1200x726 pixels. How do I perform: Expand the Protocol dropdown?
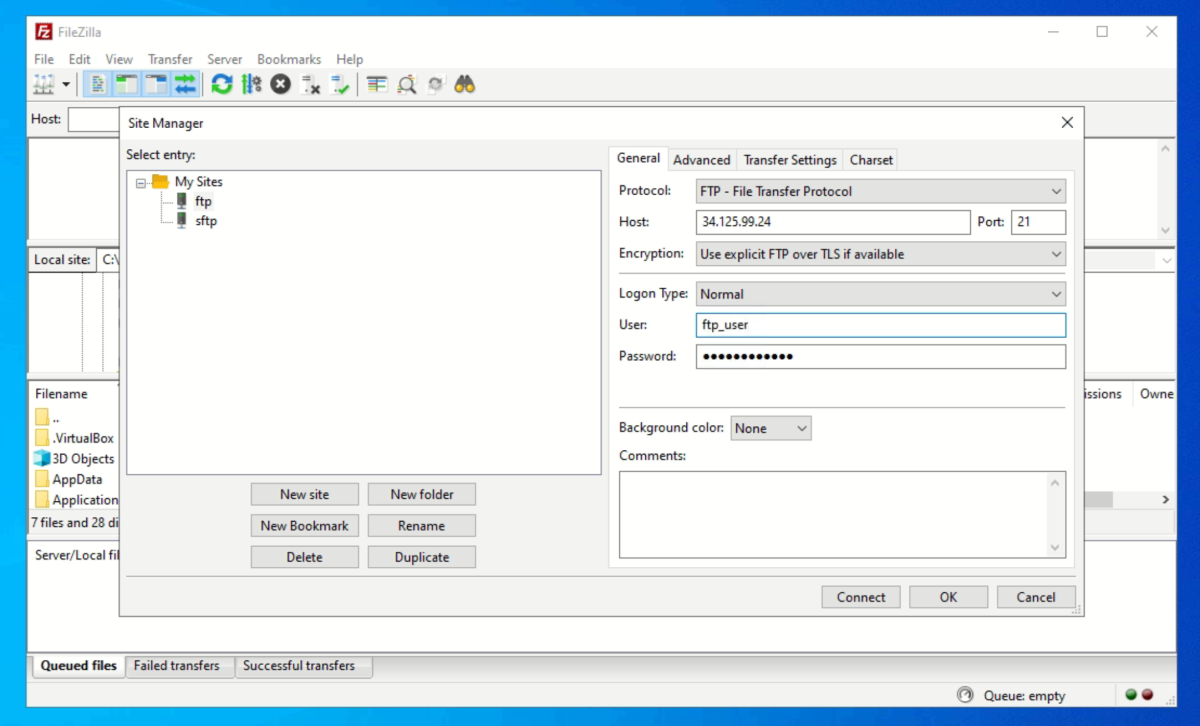(x=881, y=191)
